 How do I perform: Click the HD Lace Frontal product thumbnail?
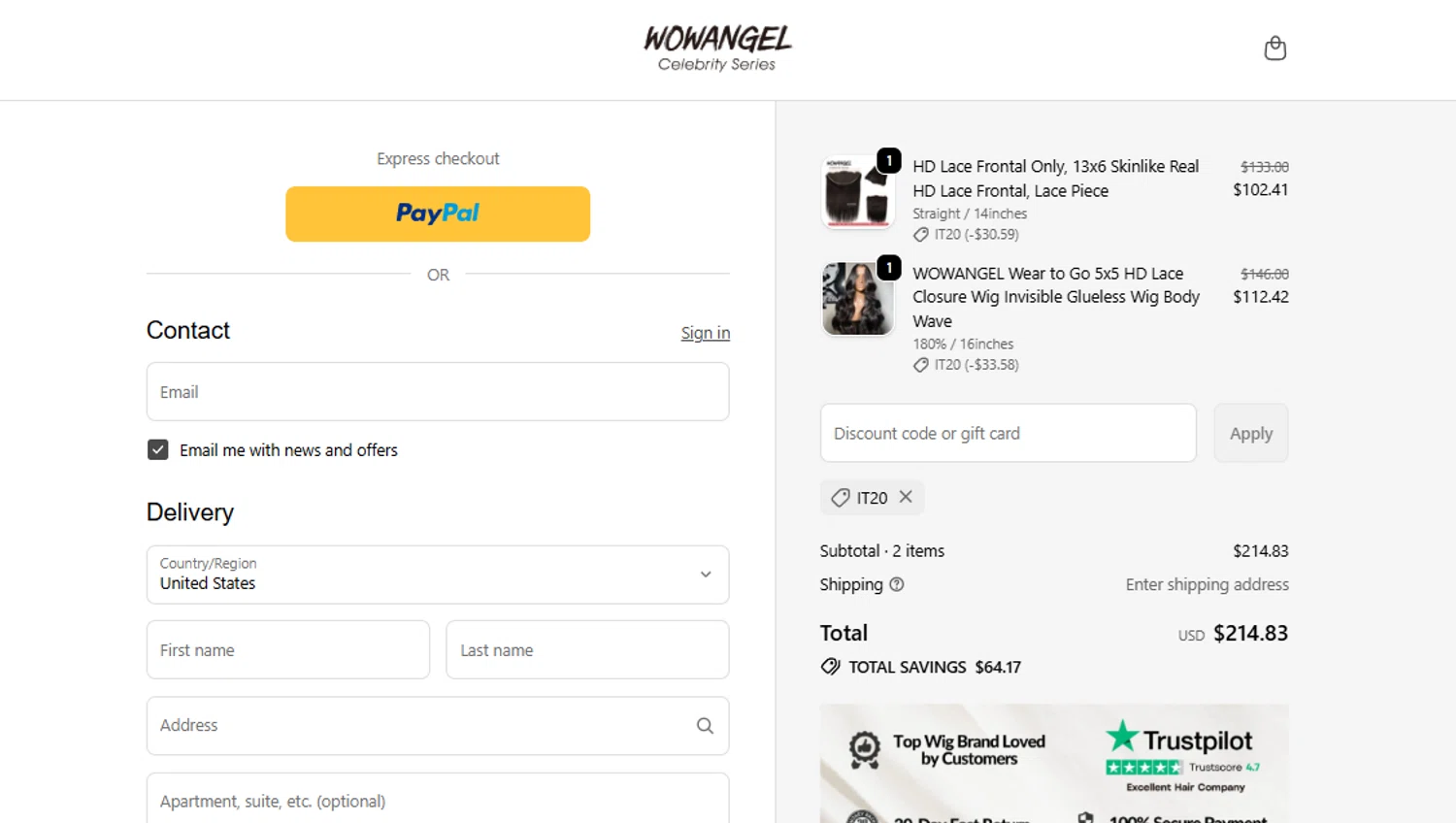tap(857, 192)
